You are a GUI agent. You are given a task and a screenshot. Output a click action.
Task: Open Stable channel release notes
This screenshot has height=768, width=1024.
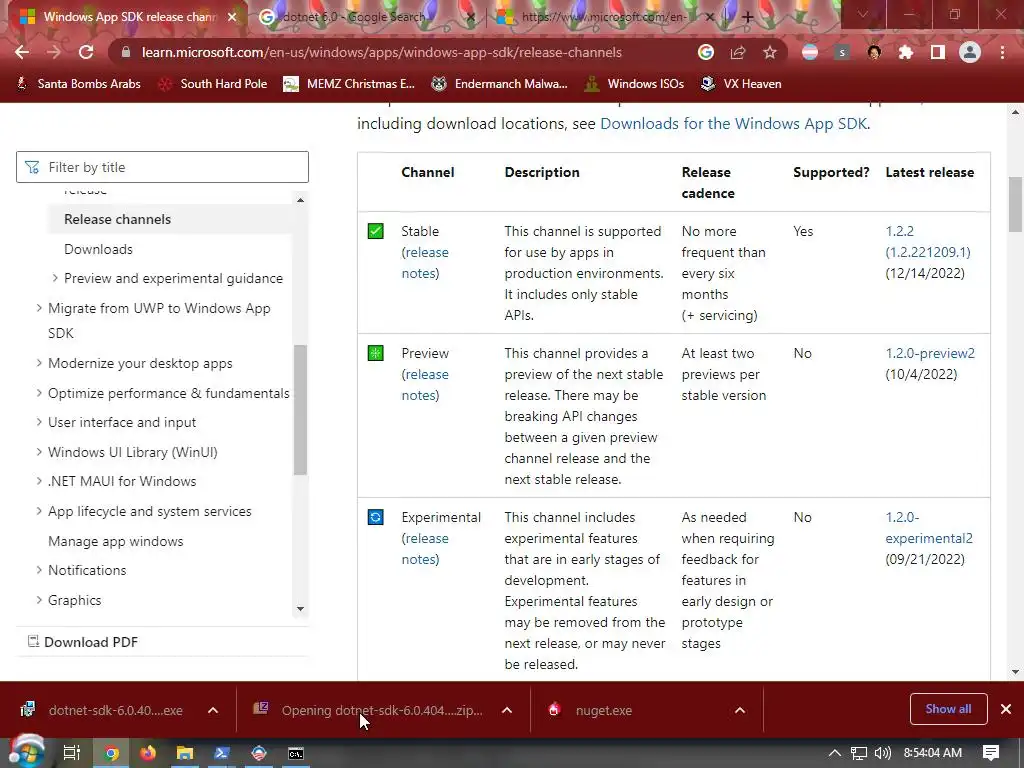425,263
